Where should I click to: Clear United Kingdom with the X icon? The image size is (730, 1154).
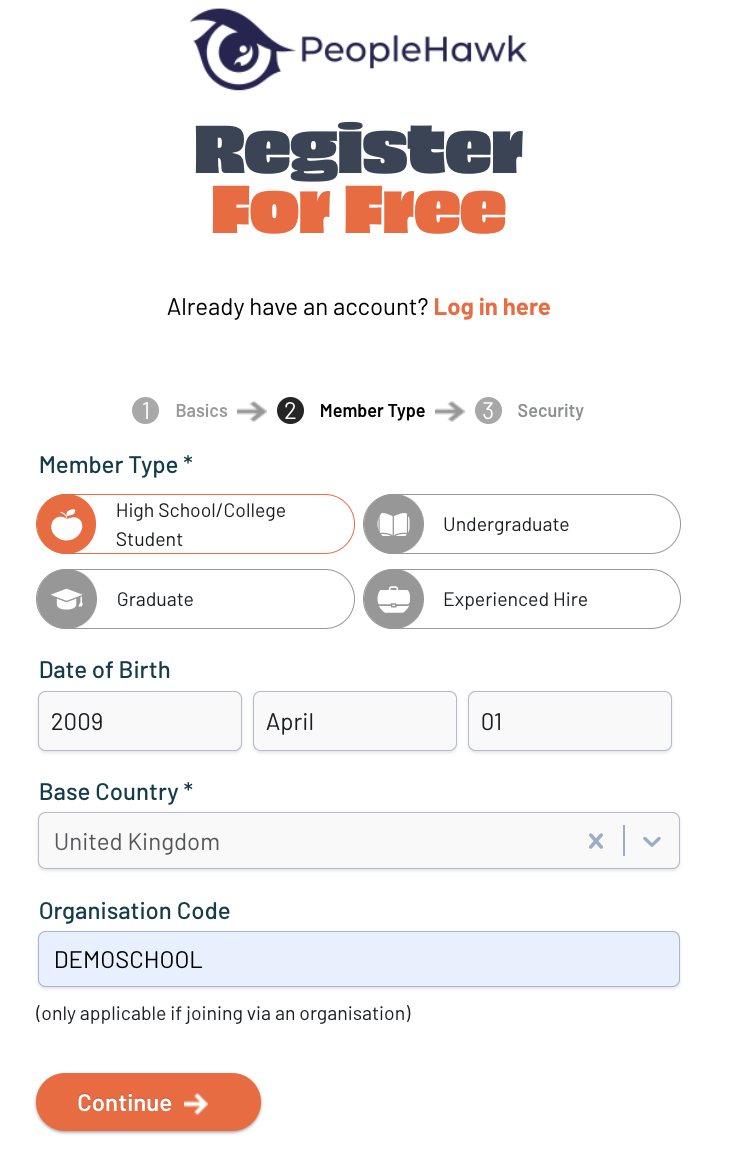click(x=596, y=841)
